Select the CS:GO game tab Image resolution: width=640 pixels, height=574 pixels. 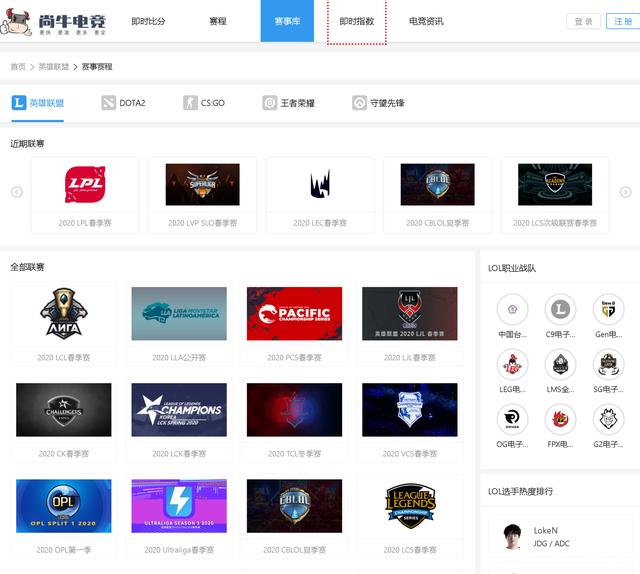[x=204, y=103]
